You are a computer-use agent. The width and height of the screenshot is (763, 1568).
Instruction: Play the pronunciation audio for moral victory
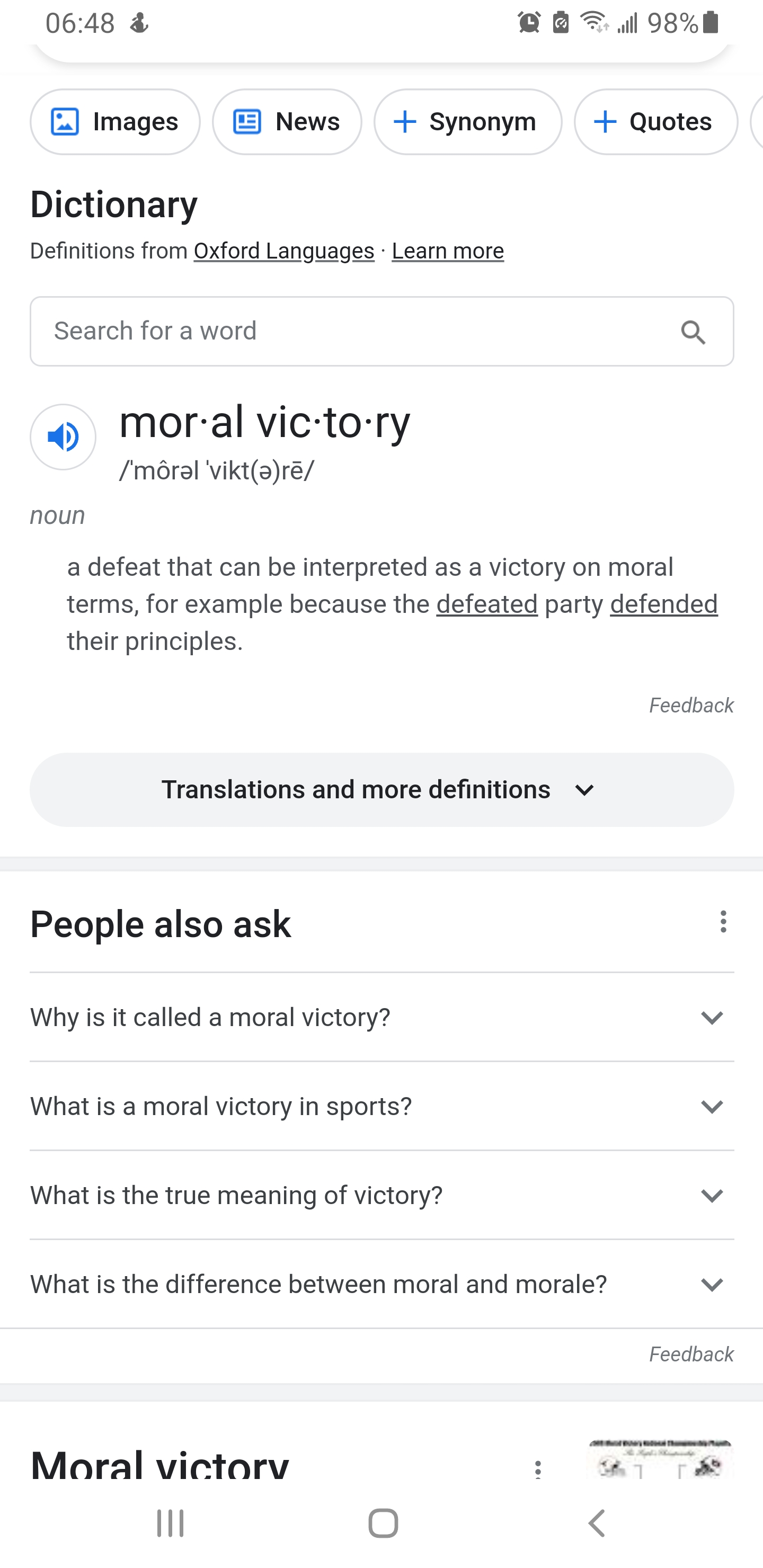tap(63, 436)
